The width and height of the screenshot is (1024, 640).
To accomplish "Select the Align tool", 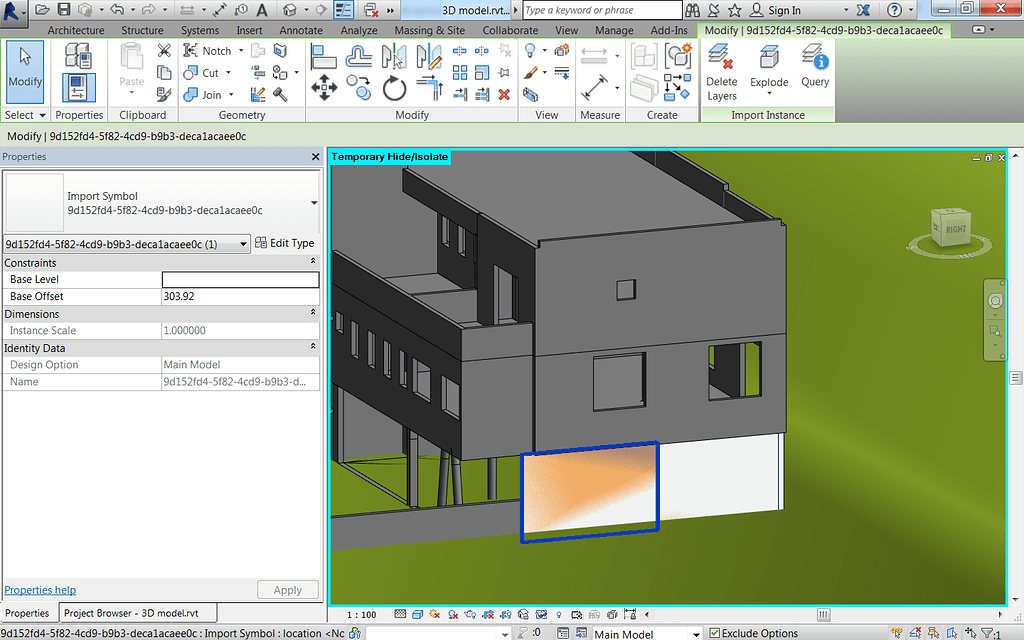I will [325, 56].
